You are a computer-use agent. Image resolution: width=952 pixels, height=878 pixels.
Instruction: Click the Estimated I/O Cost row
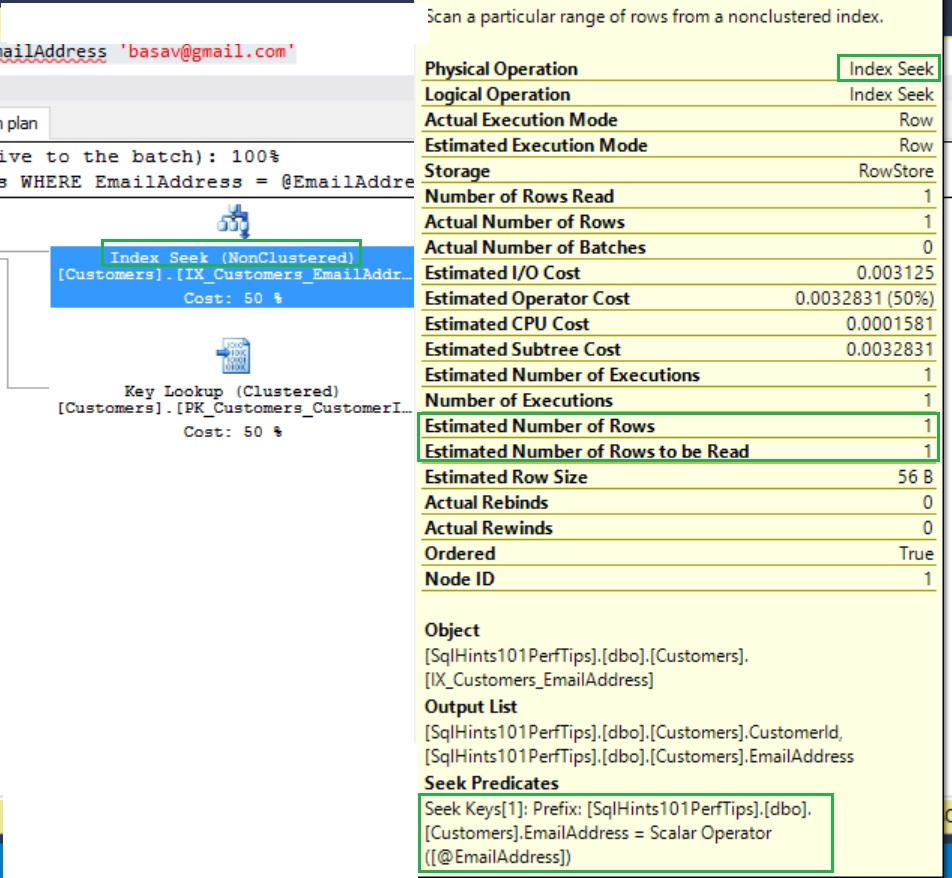679,273
